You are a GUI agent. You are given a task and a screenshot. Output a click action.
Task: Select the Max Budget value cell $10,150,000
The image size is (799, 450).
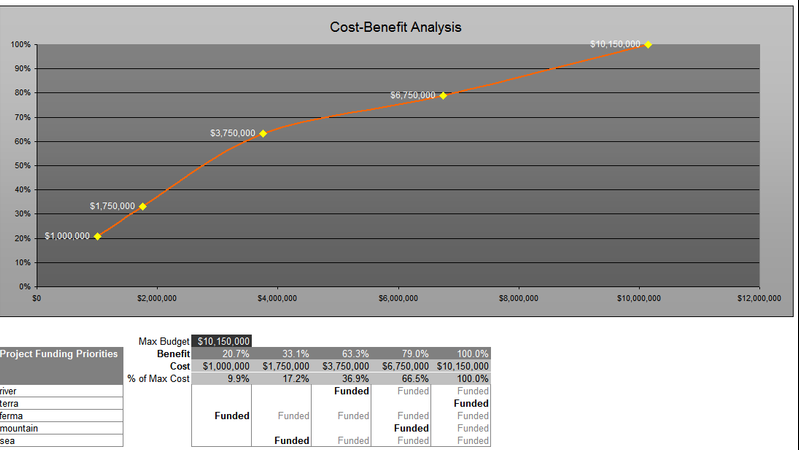pyautogui.click(x=222, y=341)
